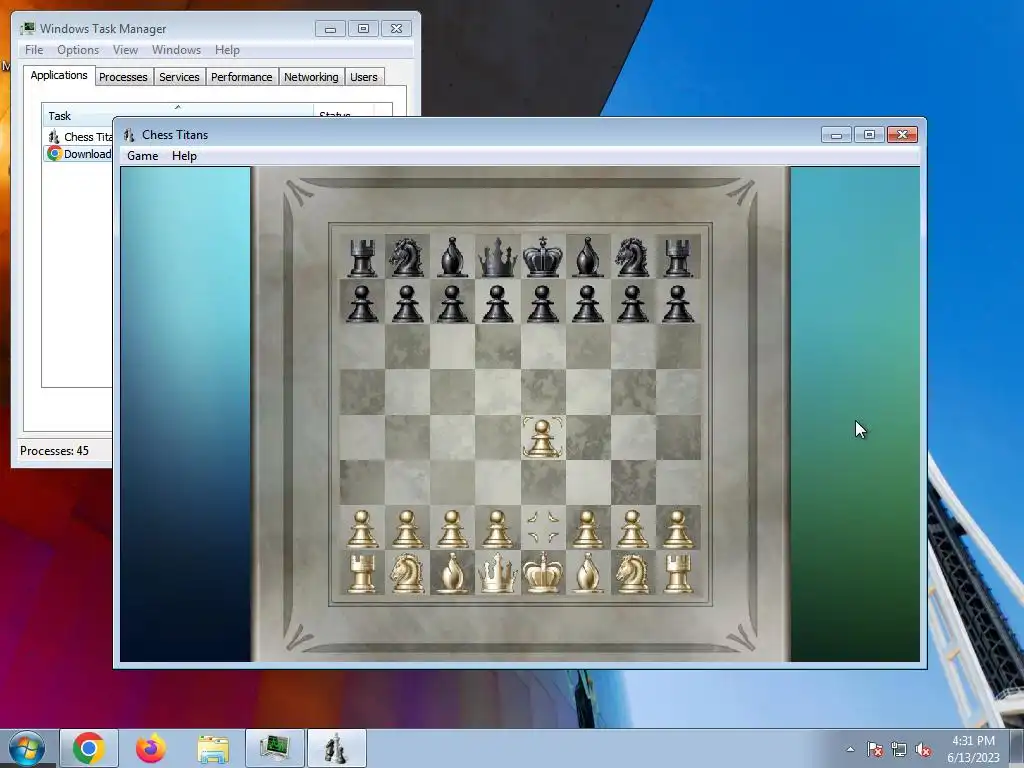
Task: Minimize the Chess Titans window
Action: click(x=837, y=135)
